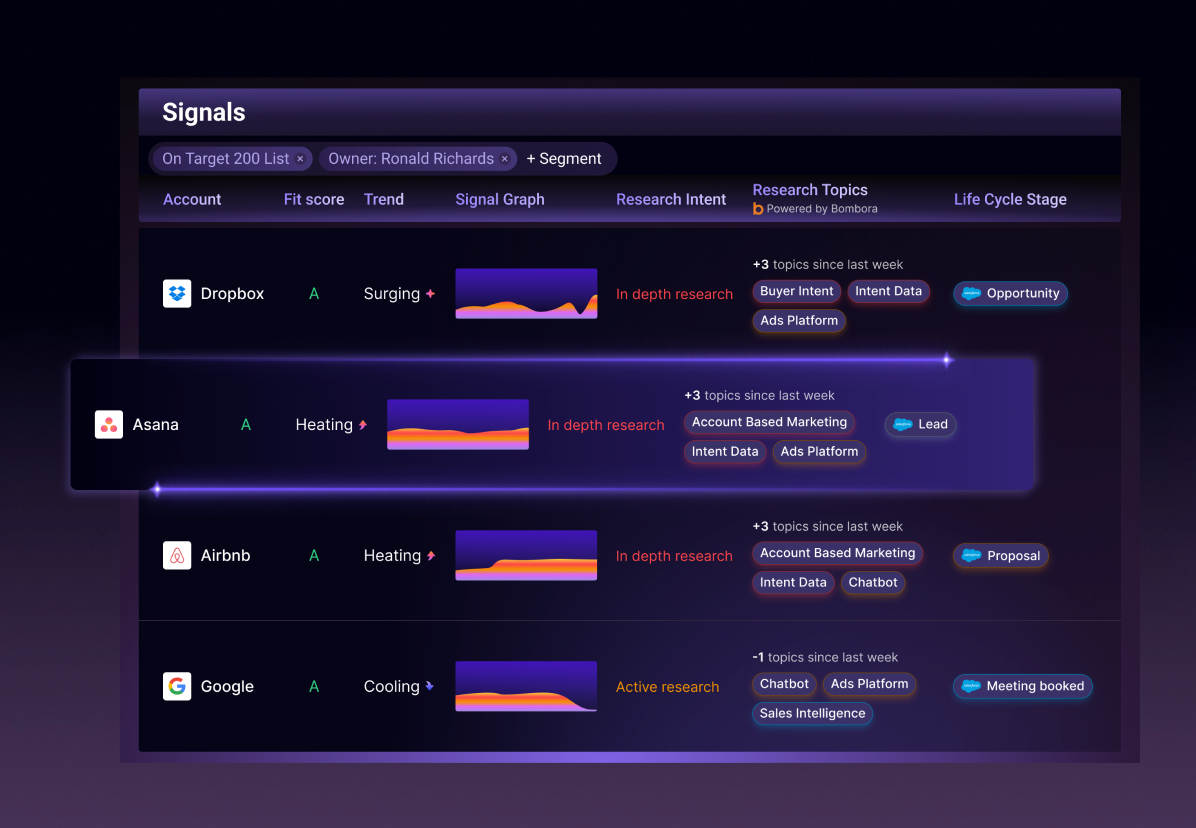
Task: Open the Dropbox account name
Action: pyautogui.click(x=232, y=294)
